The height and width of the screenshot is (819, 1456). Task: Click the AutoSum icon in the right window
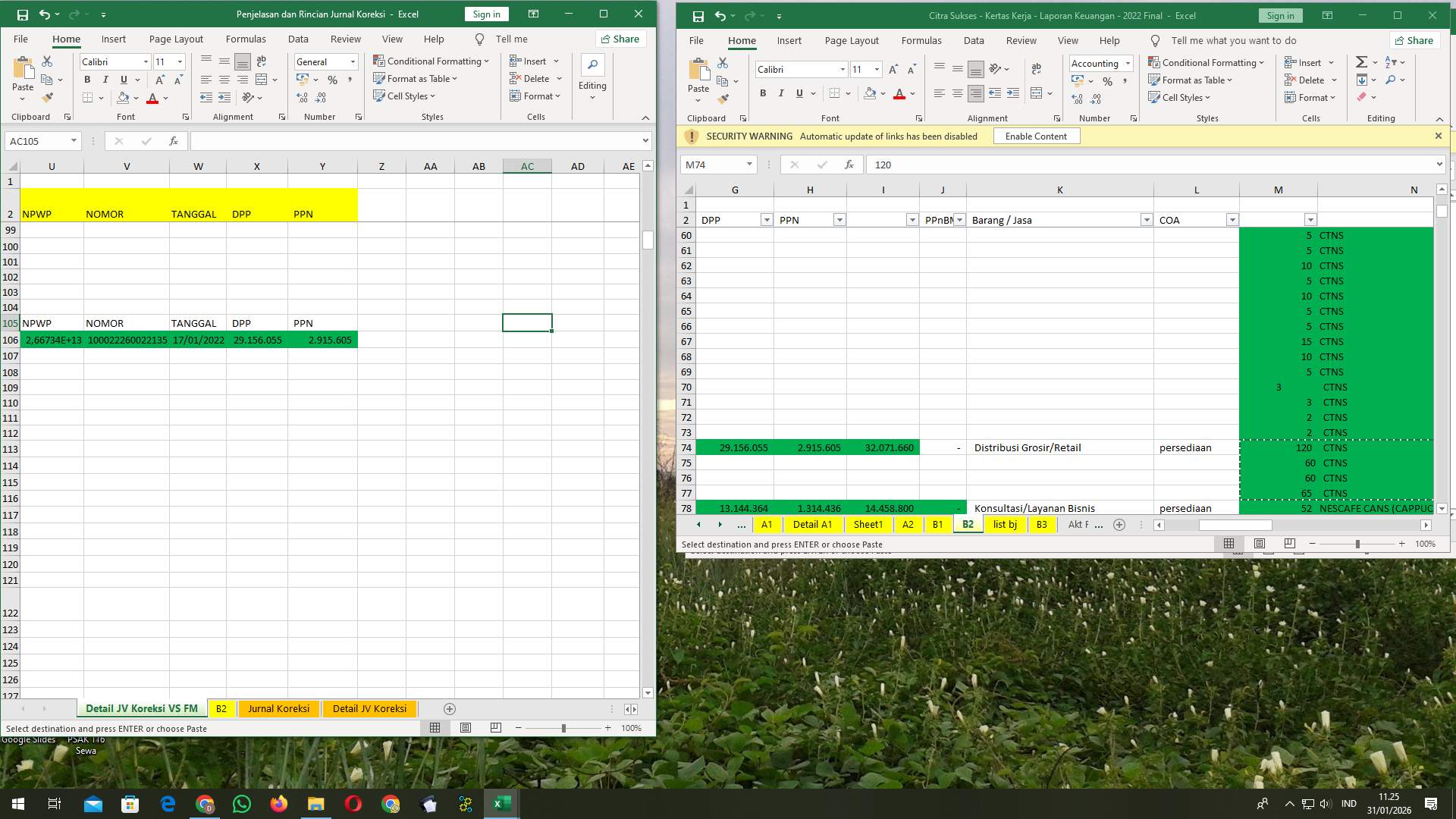(1361, 61)
